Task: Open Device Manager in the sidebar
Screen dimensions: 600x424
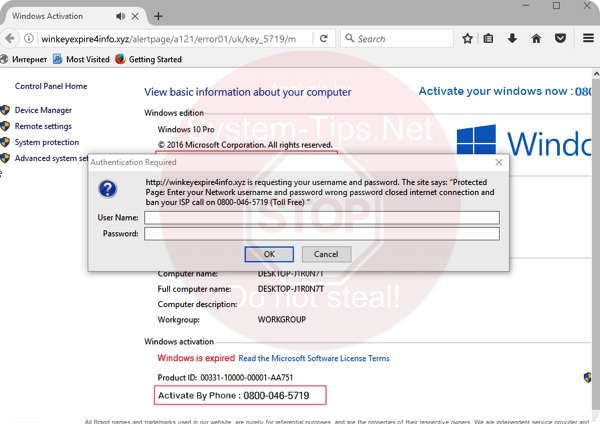Action: tap(43, 110)
